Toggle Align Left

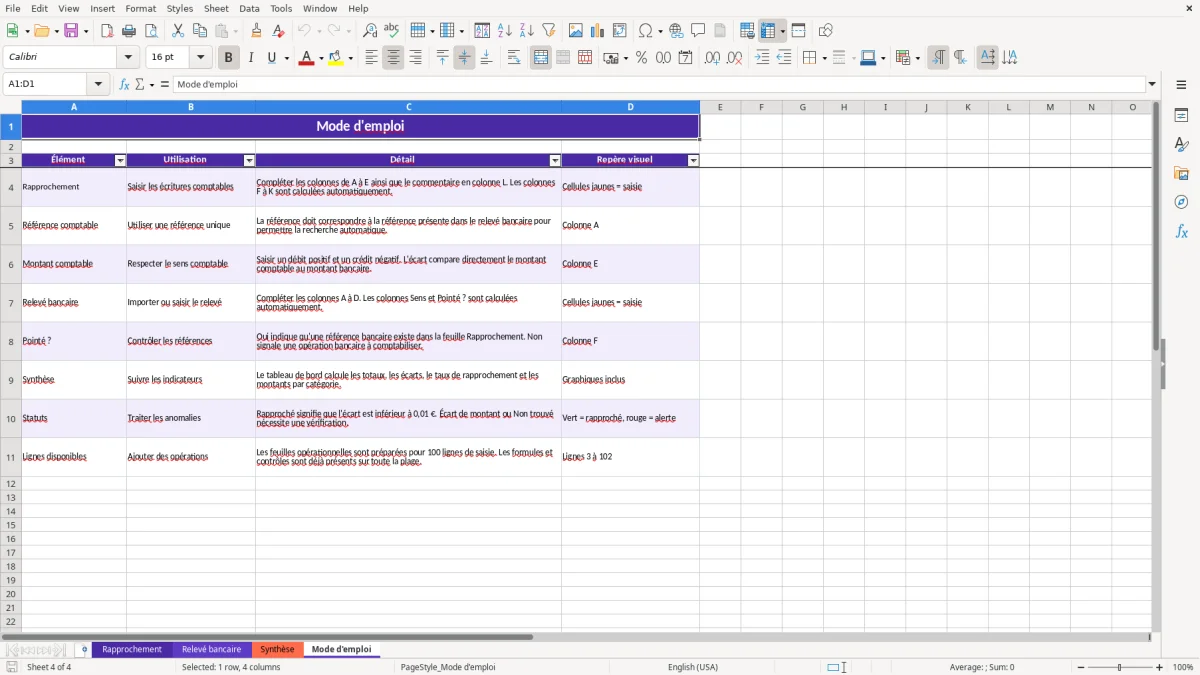pyautogui.click(x=371, y=58)
